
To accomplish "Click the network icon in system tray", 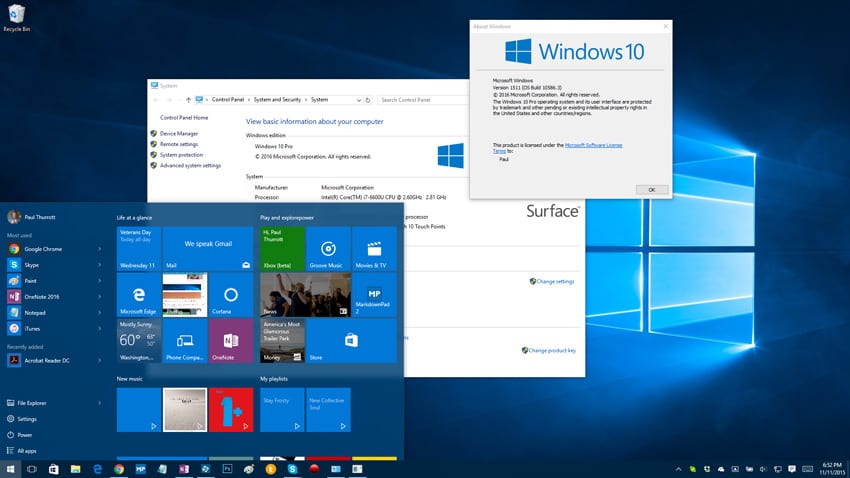I will click(777, 469).
